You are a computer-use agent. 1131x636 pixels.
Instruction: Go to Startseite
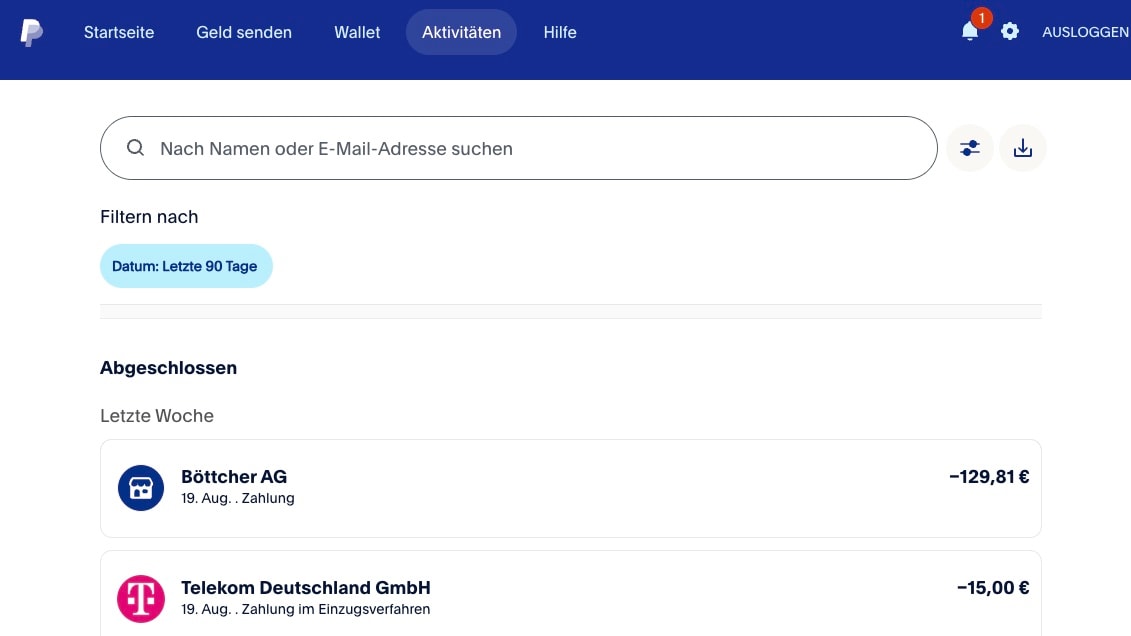[119, 32]
